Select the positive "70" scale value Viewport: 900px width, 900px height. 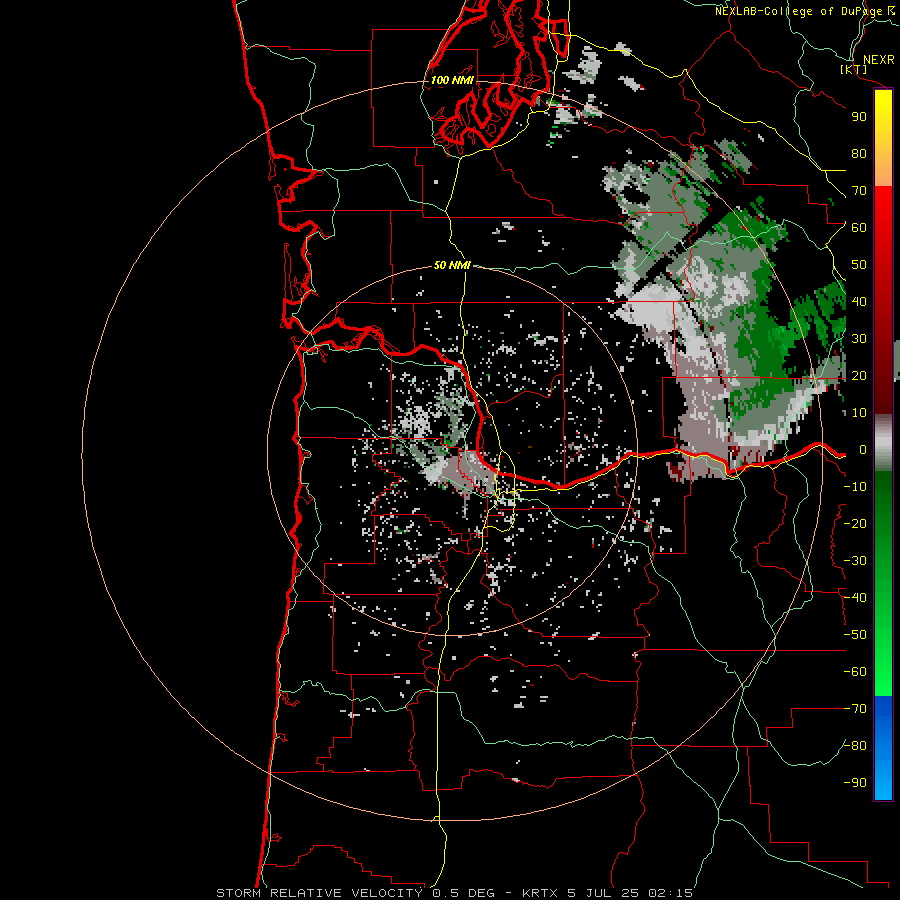859,191
